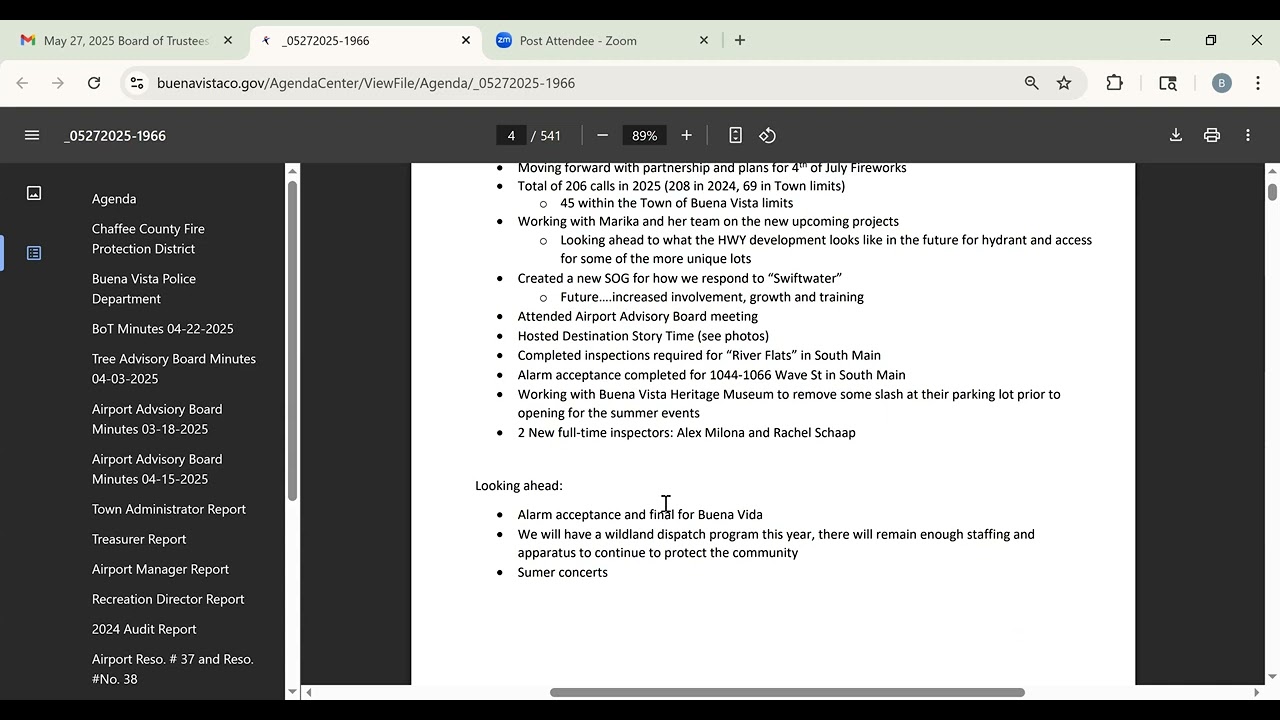Switch to Post Attendee - Zoom tab
Viewport: 1280px width, 720px height.
[x=602, y=41]
